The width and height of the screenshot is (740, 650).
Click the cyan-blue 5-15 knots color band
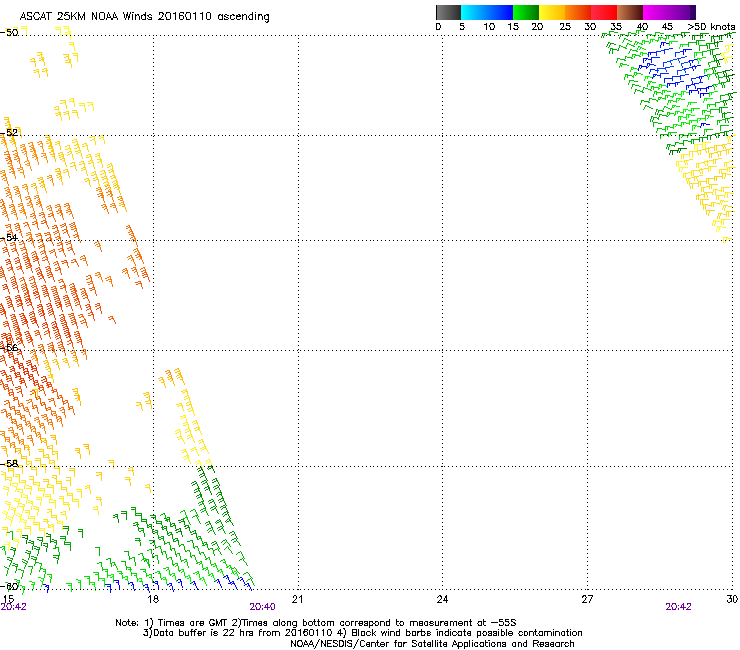(x=487, y=12)
